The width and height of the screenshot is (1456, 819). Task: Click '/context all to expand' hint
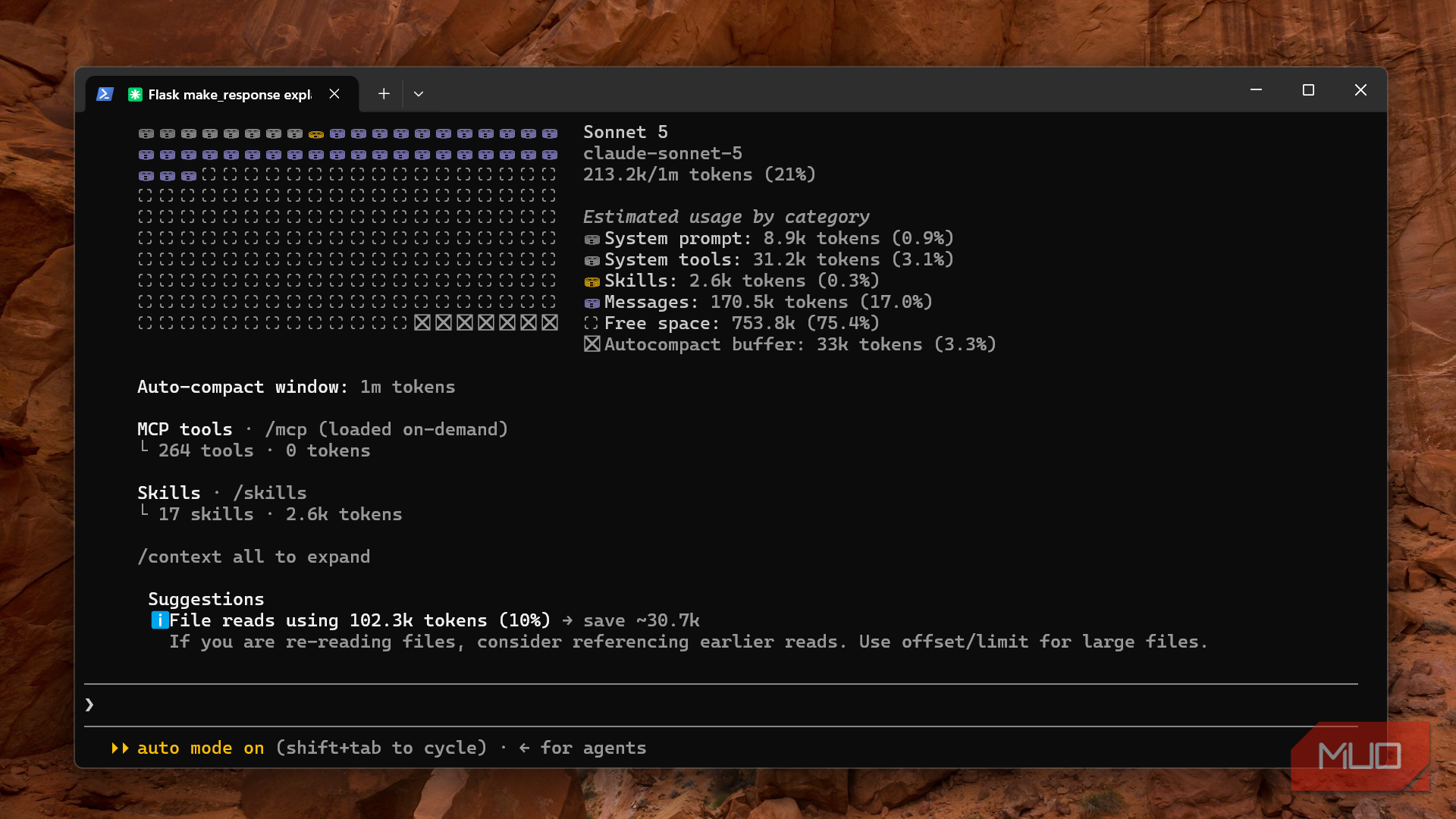tap(254, 557)
